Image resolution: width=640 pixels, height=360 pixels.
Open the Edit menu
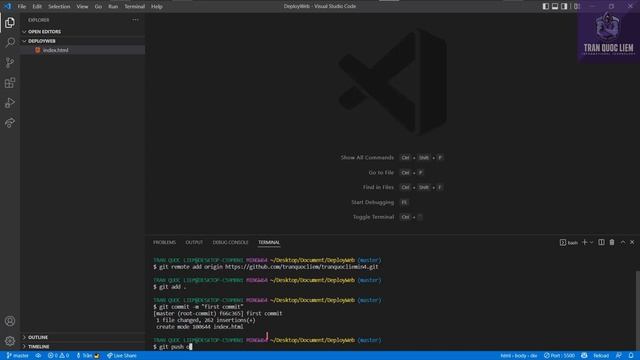pos(37,7)
